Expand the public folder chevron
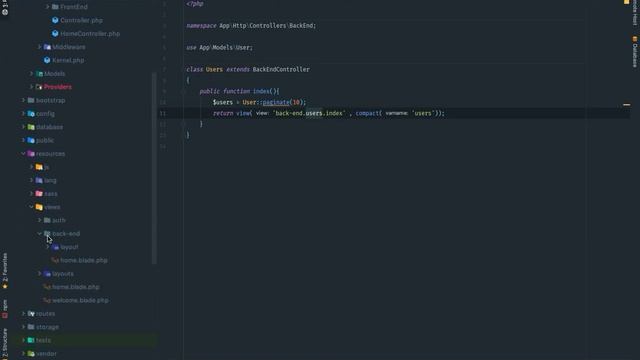This screenshot has width=640, height=360. pyautogui.click(x=23, y=140)
